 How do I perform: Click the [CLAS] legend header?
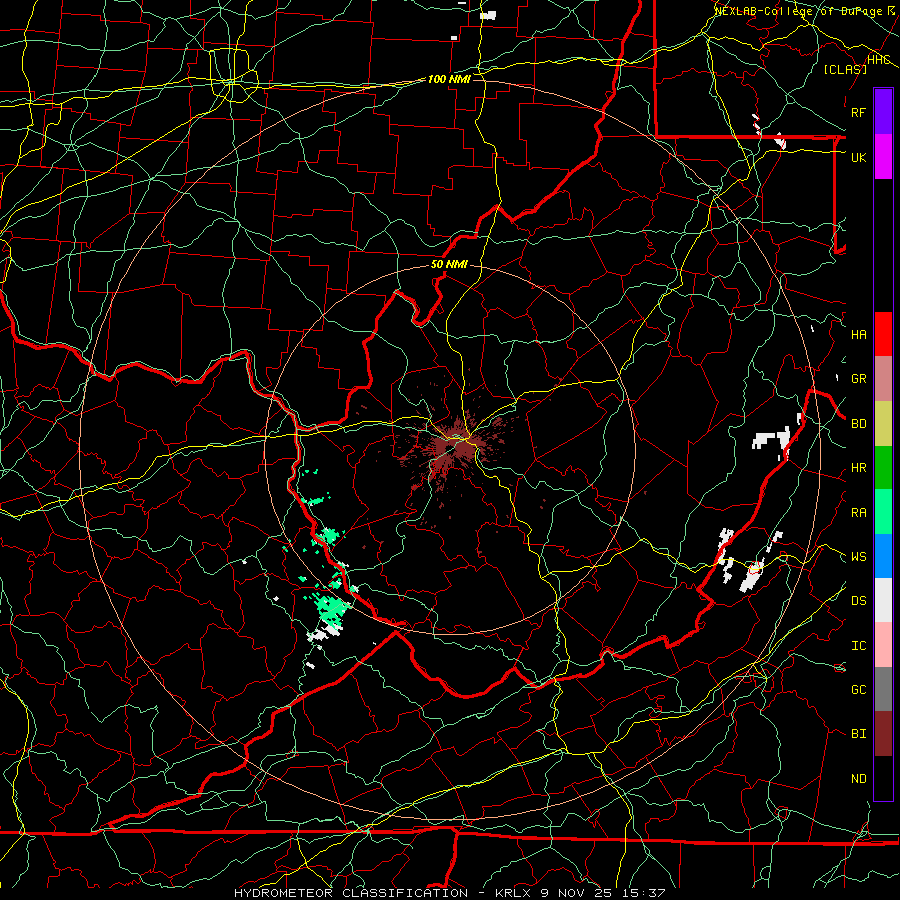845,69
